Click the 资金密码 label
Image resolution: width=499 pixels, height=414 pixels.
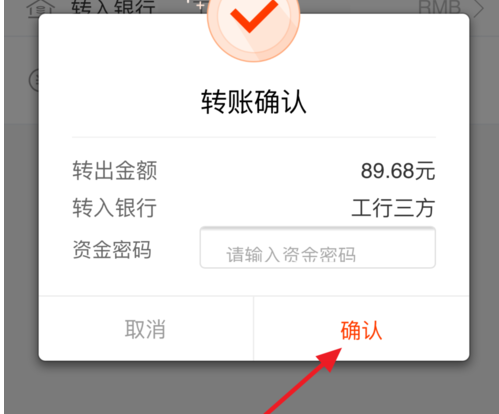click(112, 249)
